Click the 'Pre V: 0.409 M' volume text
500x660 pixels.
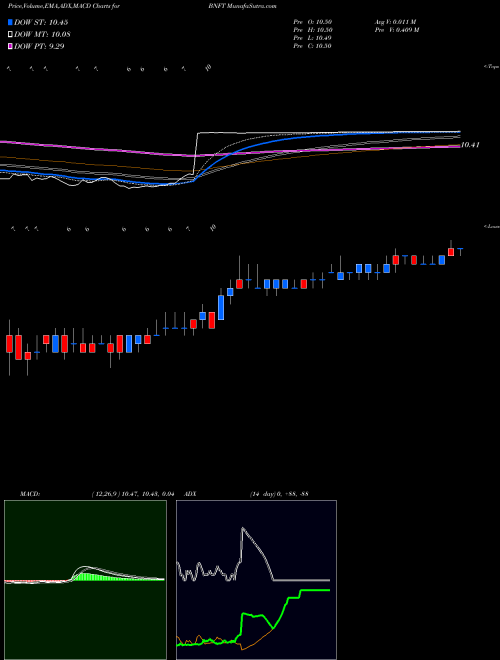(396, 30)
